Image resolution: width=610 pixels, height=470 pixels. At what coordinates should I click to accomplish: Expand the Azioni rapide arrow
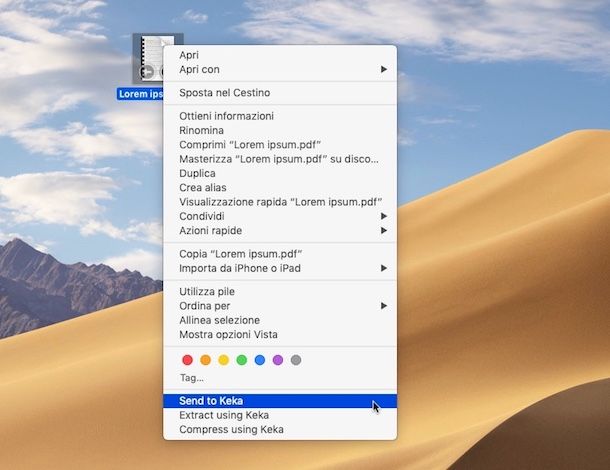click(384, 230)
